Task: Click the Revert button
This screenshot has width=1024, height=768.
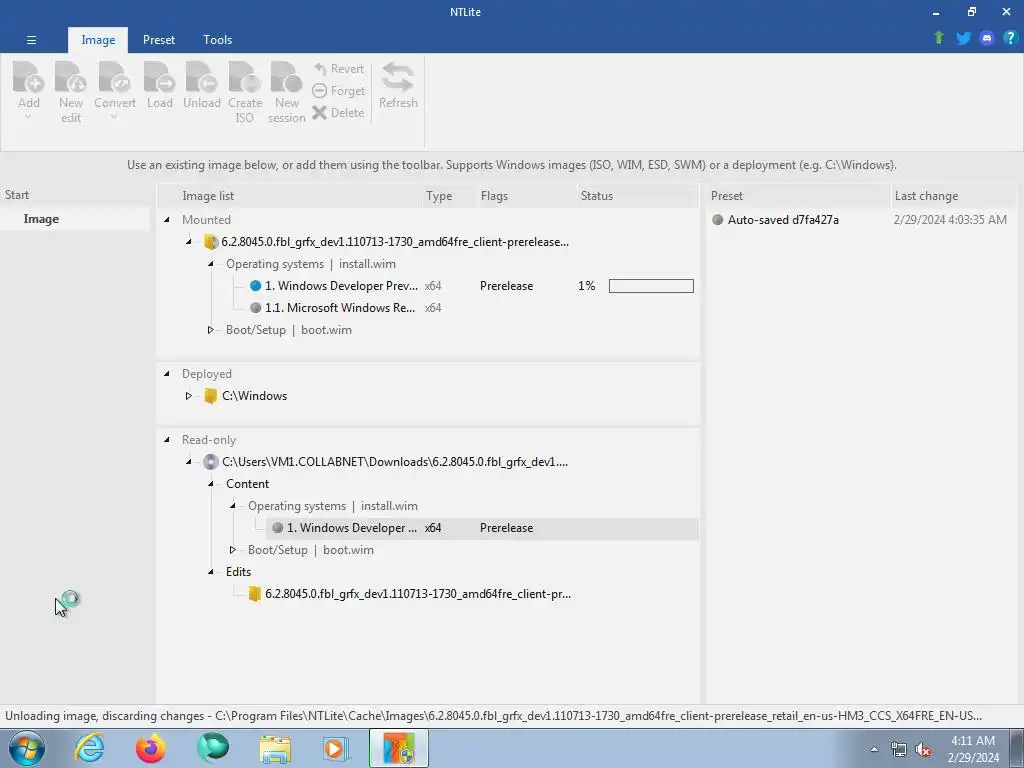Action: coord(338,69)
